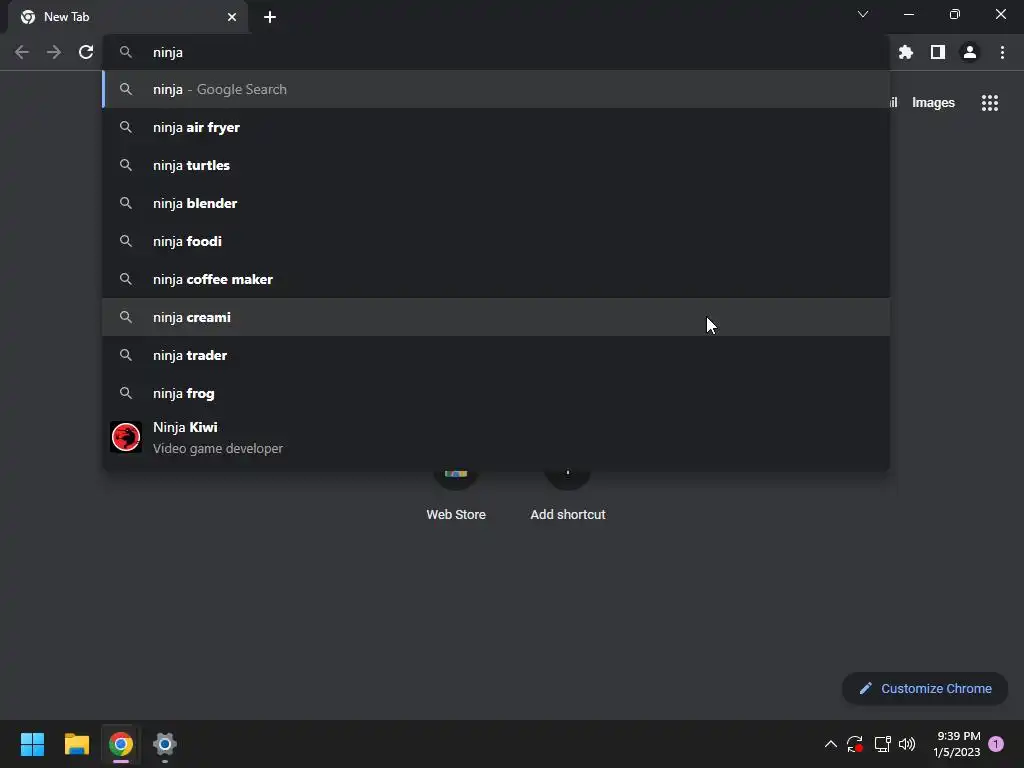Screen dimensions: 1024x768
Task: Click the Chrome taskbar icon
Action: [121, 744]
